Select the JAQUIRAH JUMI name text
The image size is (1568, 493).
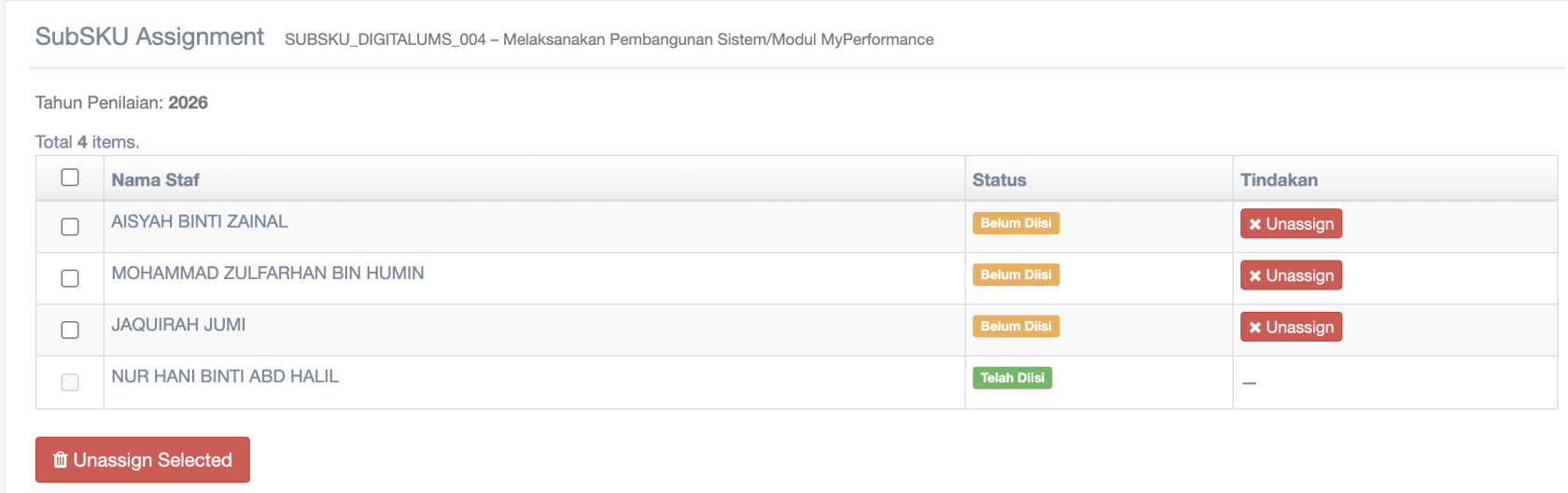(x=178, y=325)
